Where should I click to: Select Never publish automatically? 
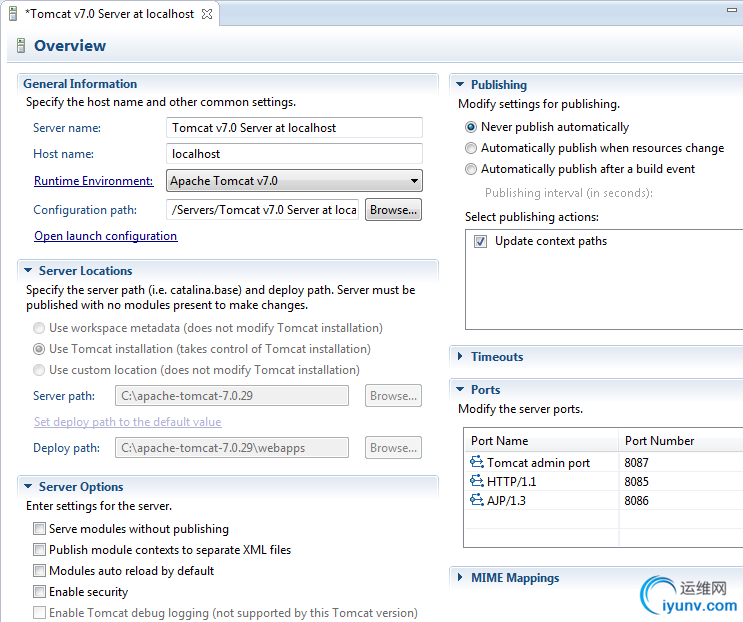(471, 127)
